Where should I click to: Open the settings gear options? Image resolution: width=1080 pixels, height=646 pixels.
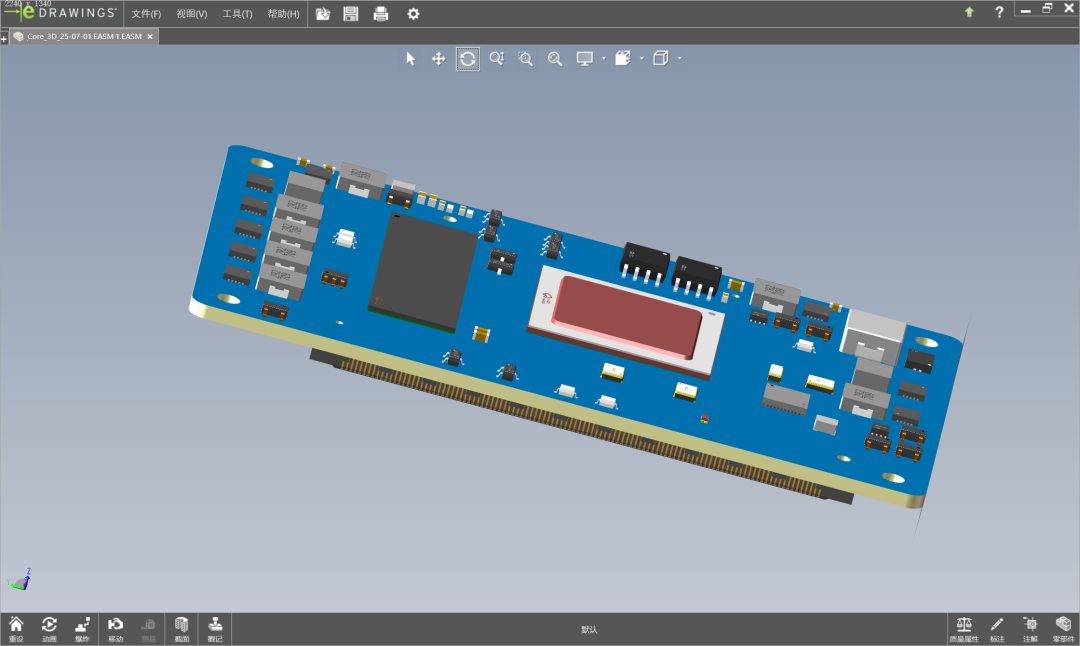(413, 14)
